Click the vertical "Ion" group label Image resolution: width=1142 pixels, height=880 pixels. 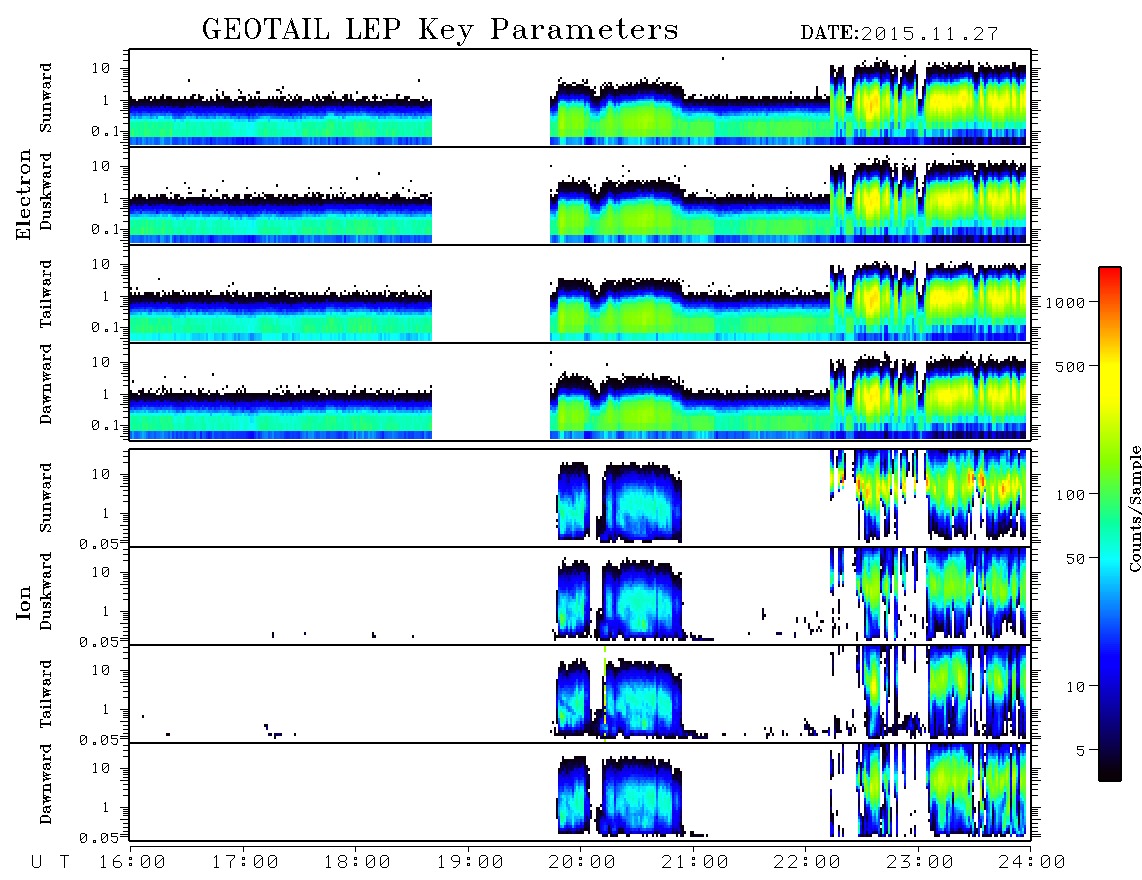pyautogui.click(x=23, y=602)
